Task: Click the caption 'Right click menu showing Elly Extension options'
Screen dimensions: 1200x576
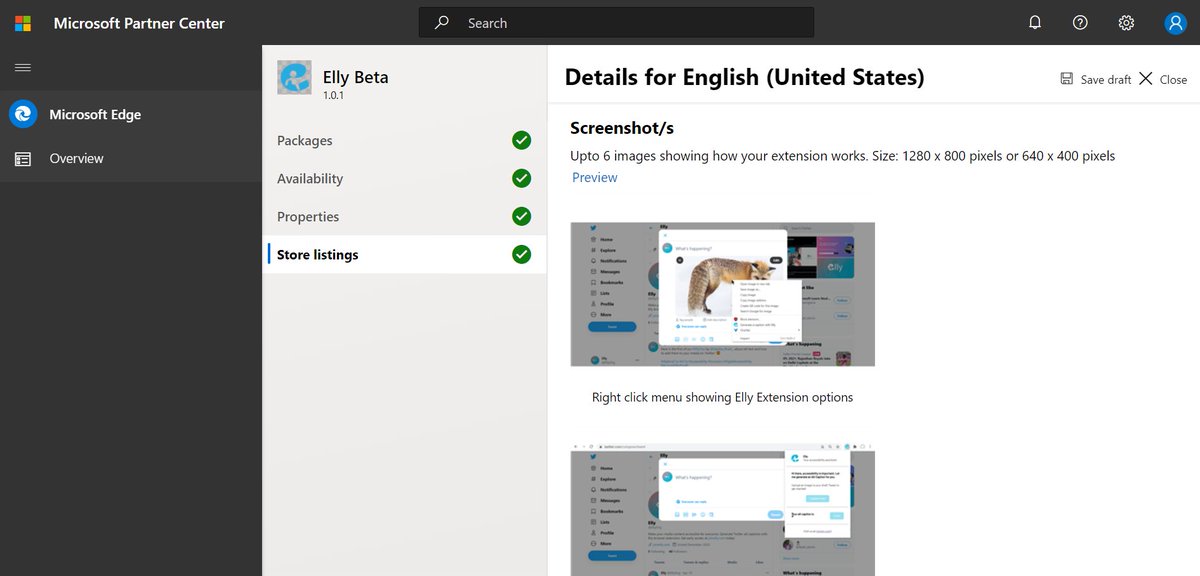Action: (x=722, y=397)
